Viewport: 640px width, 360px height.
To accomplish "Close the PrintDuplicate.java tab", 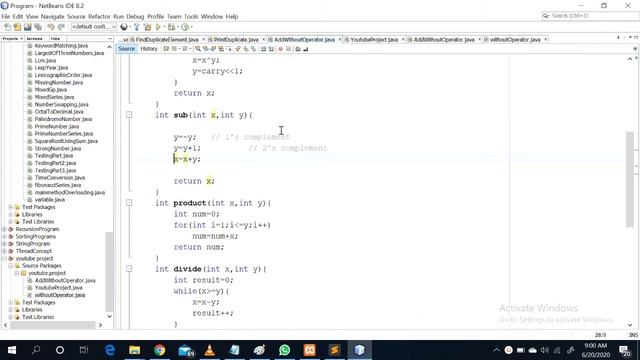I will pos(263,40).
